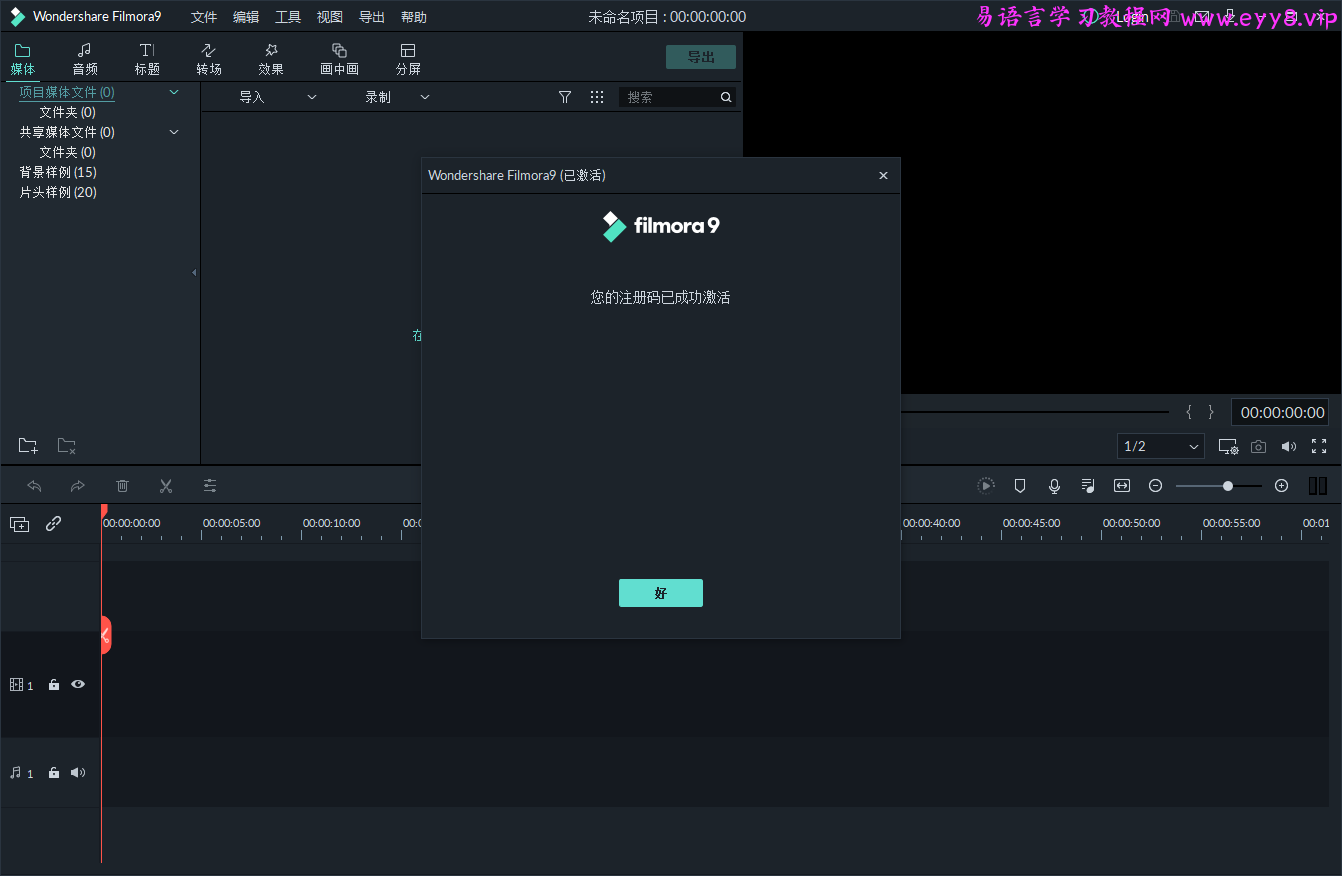Mute audio track 1 with the speaker icon
The width and height of the screenshot is (1342, 876).
(78, 773)
